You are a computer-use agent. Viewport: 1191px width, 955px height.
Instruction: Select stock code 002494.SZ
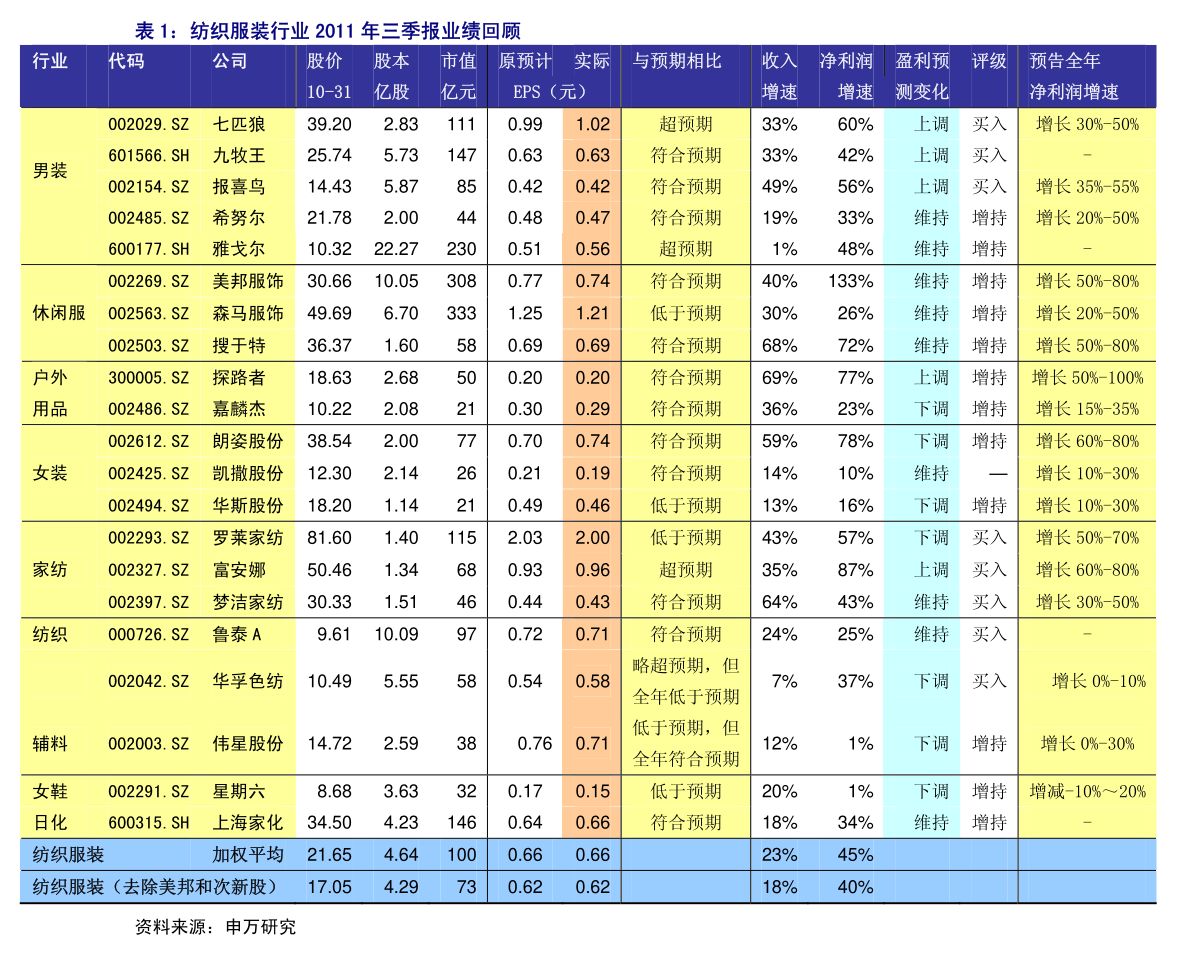(148, 506)
